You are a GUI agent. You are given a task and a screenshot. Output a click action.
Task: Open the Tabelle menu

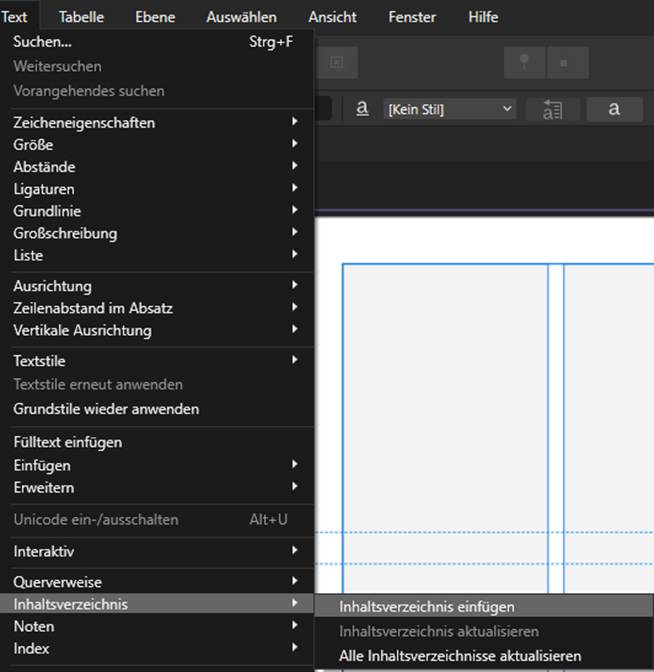coord(81,17)
